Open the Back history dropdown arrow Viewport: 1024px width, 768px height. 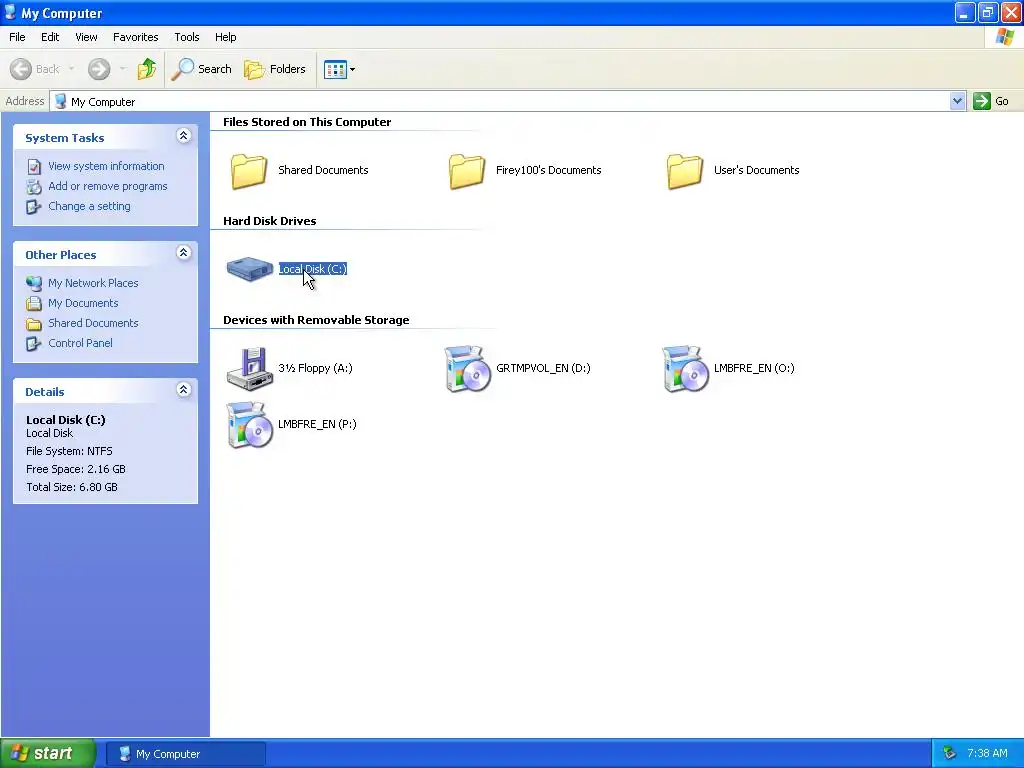(x=71, y=69)
